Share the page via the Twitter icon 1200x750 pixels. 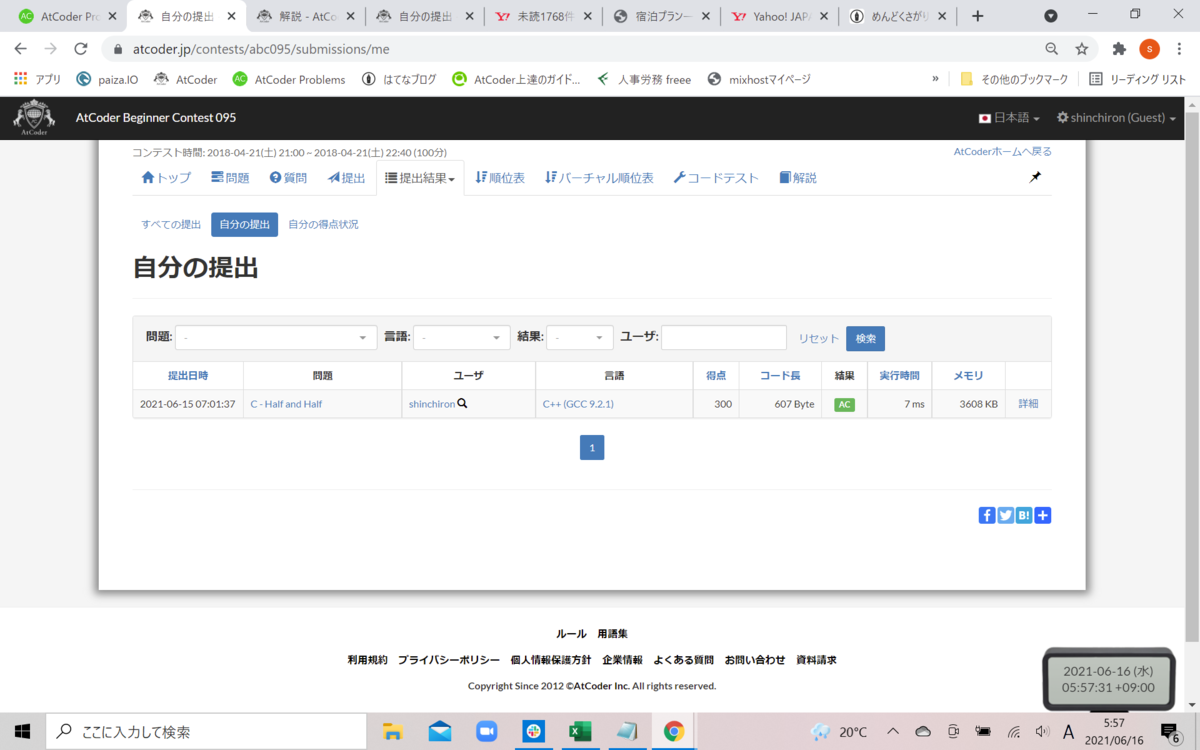pyautogui.click(x=1005, y=515)
